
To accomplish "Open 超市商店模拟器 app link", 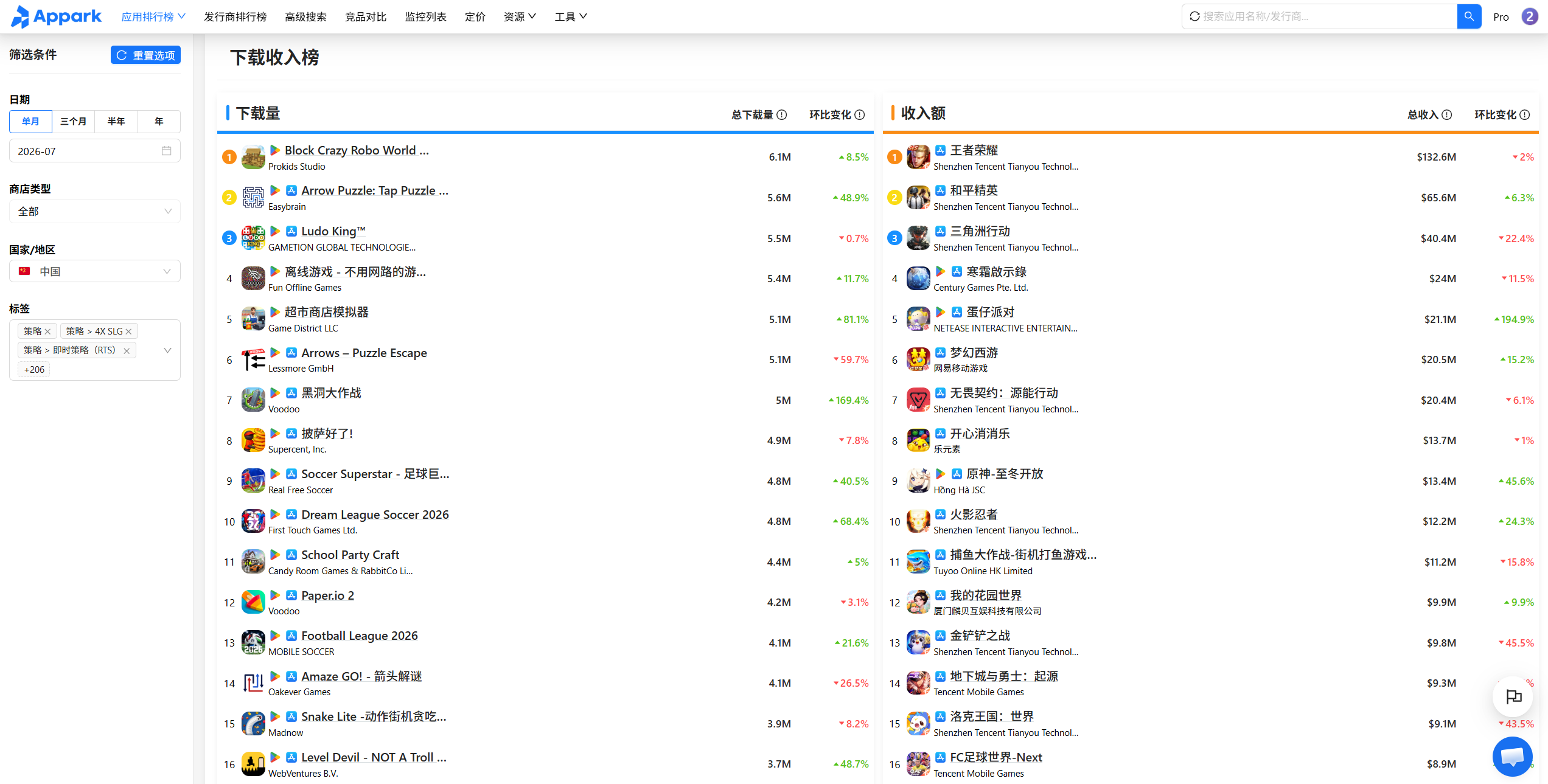I will pos(327,312).
